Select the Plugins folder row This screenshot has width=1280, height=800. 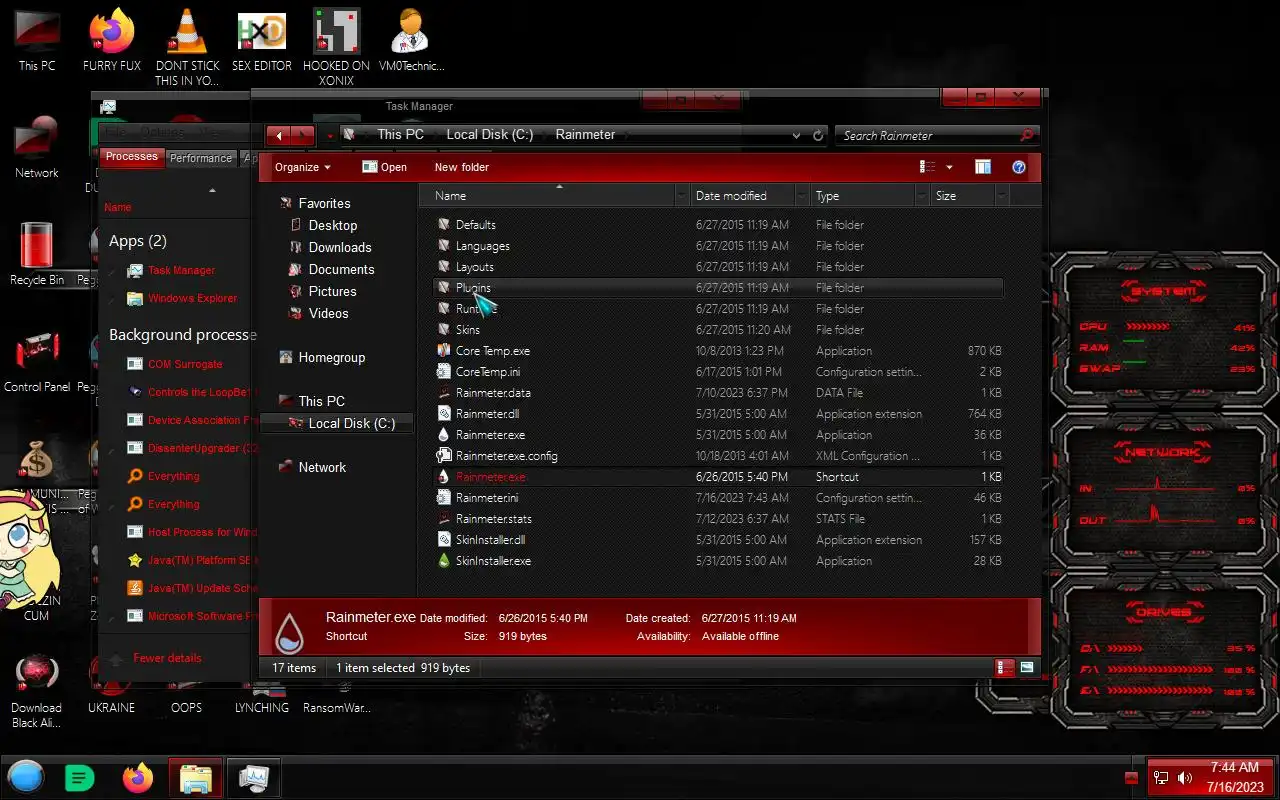point(719,288)
